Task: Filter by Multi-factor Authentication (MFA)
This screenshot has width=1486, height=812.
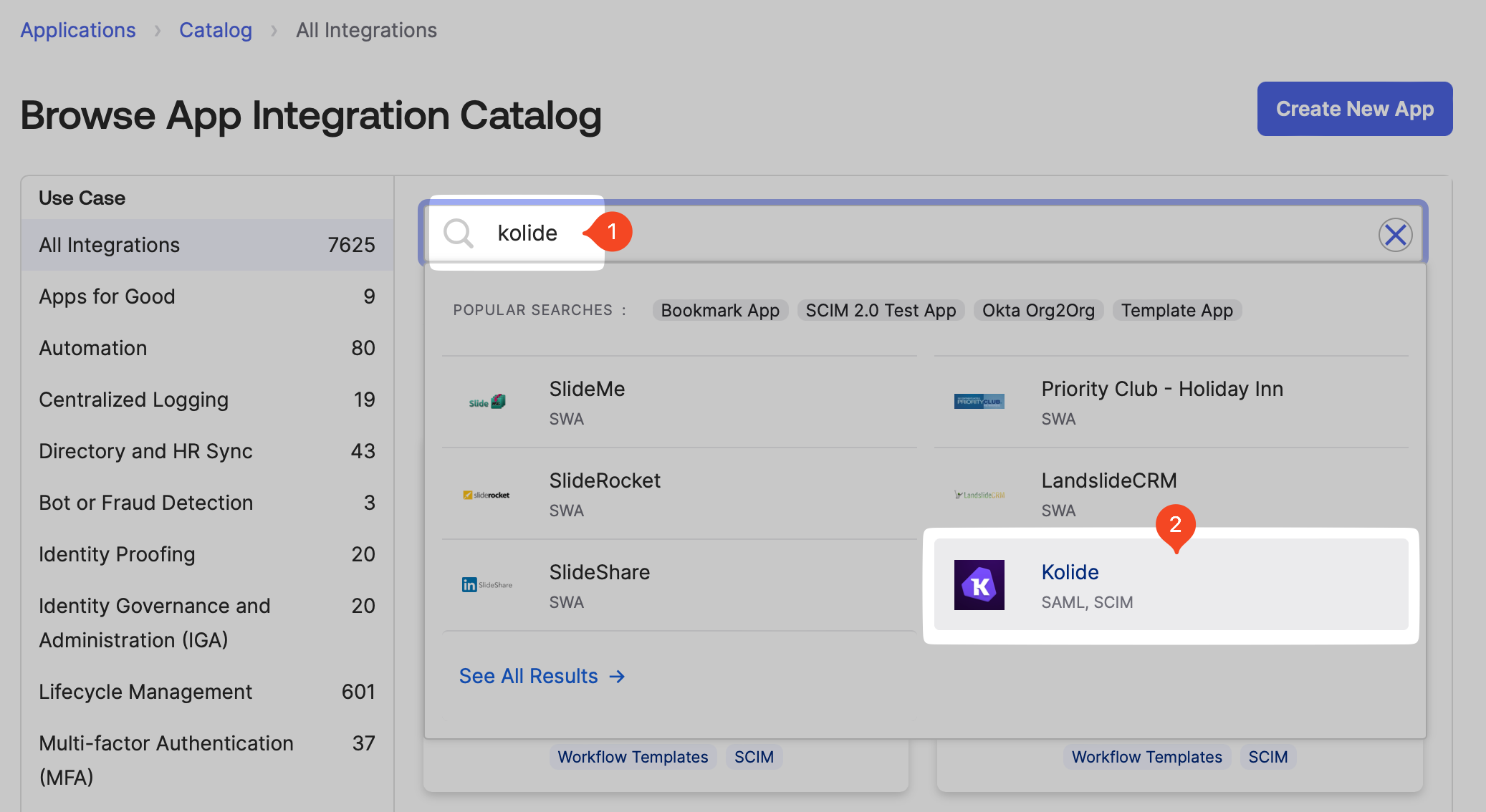Action: [207, 760]
